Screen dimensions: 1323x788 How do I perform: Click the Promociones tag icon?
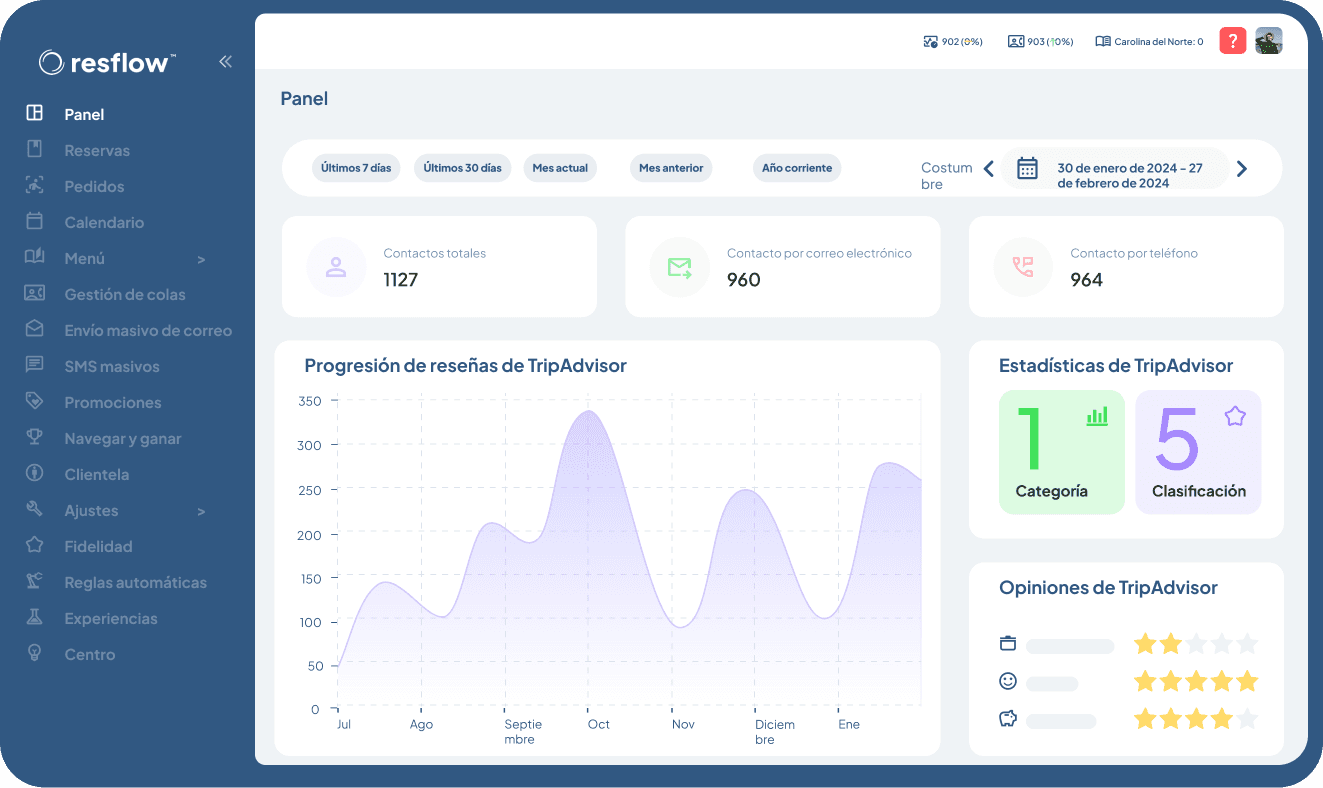coord(35,401)
